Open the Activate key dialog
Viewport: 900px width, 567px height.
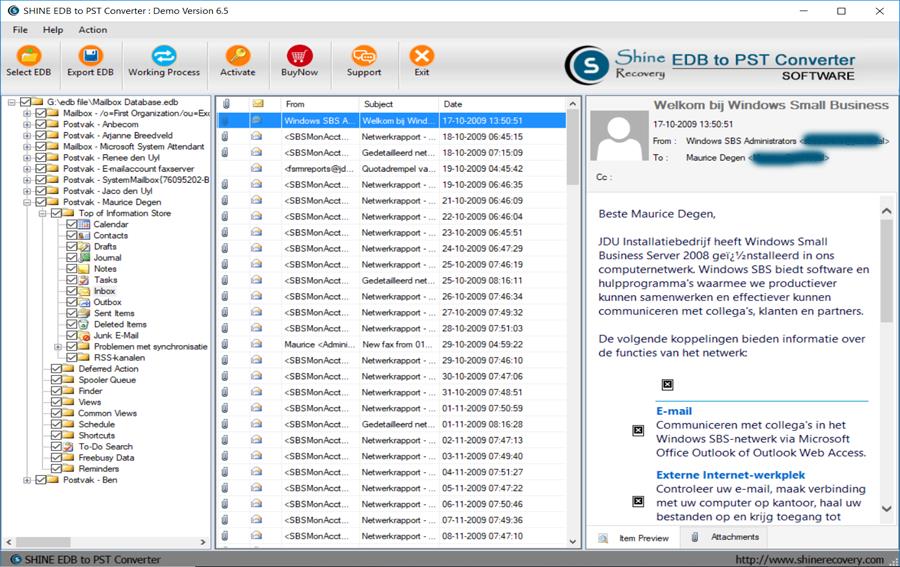coord(238,61)
